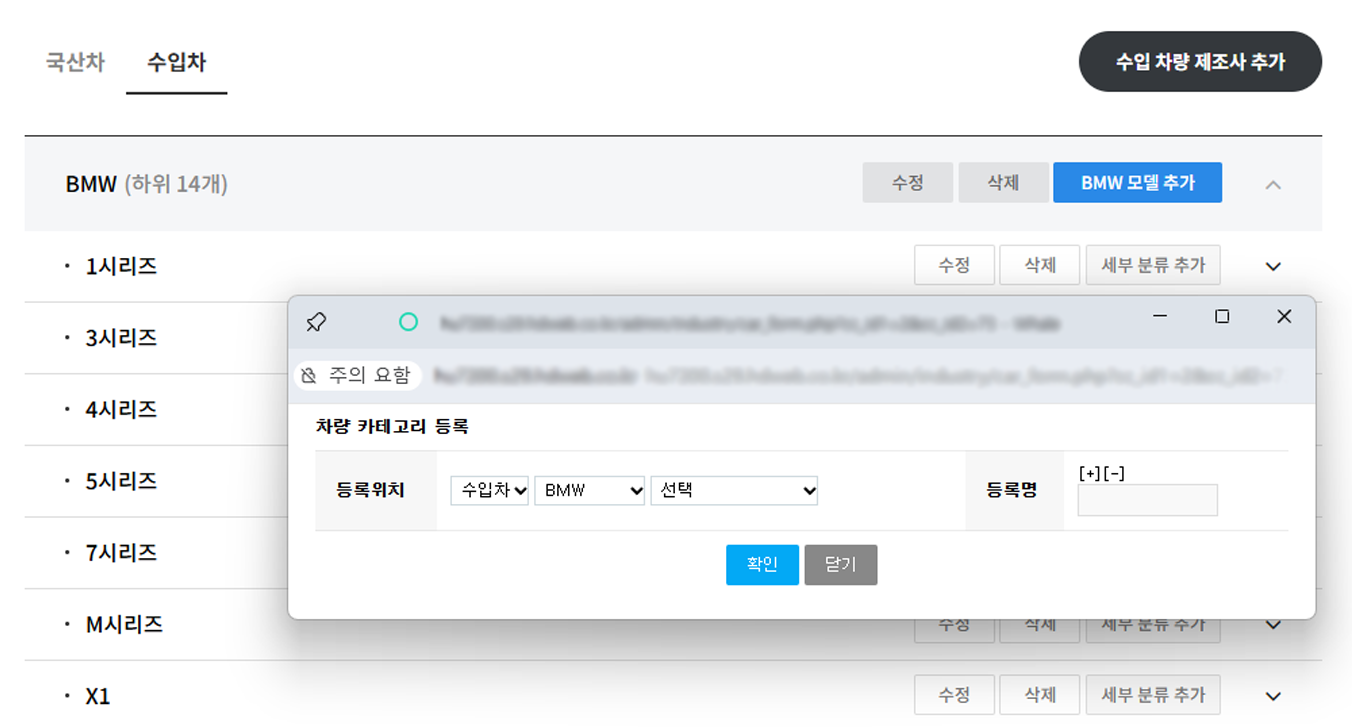Close the popup window with X
Screen dimensions: 1352x728
pos(1284,316)
